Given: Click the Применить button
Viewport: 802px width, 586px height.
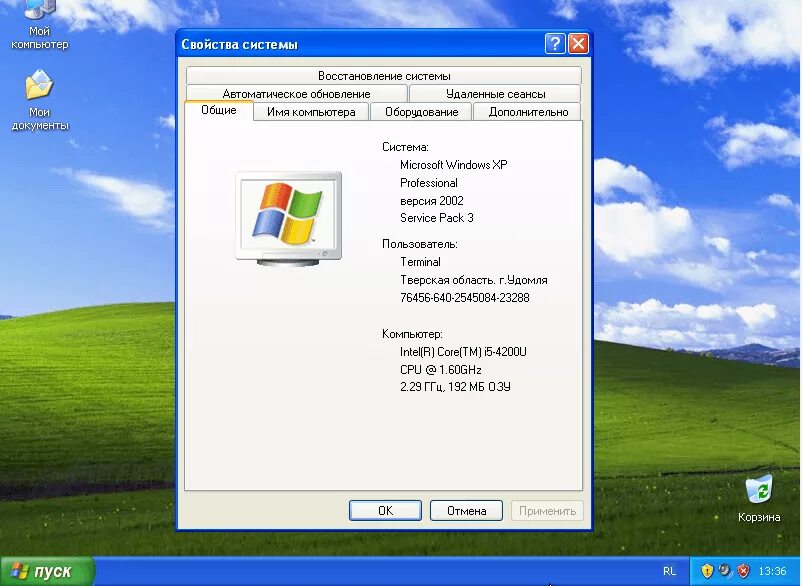Looking at the screenshot, I should coord(547,510).
